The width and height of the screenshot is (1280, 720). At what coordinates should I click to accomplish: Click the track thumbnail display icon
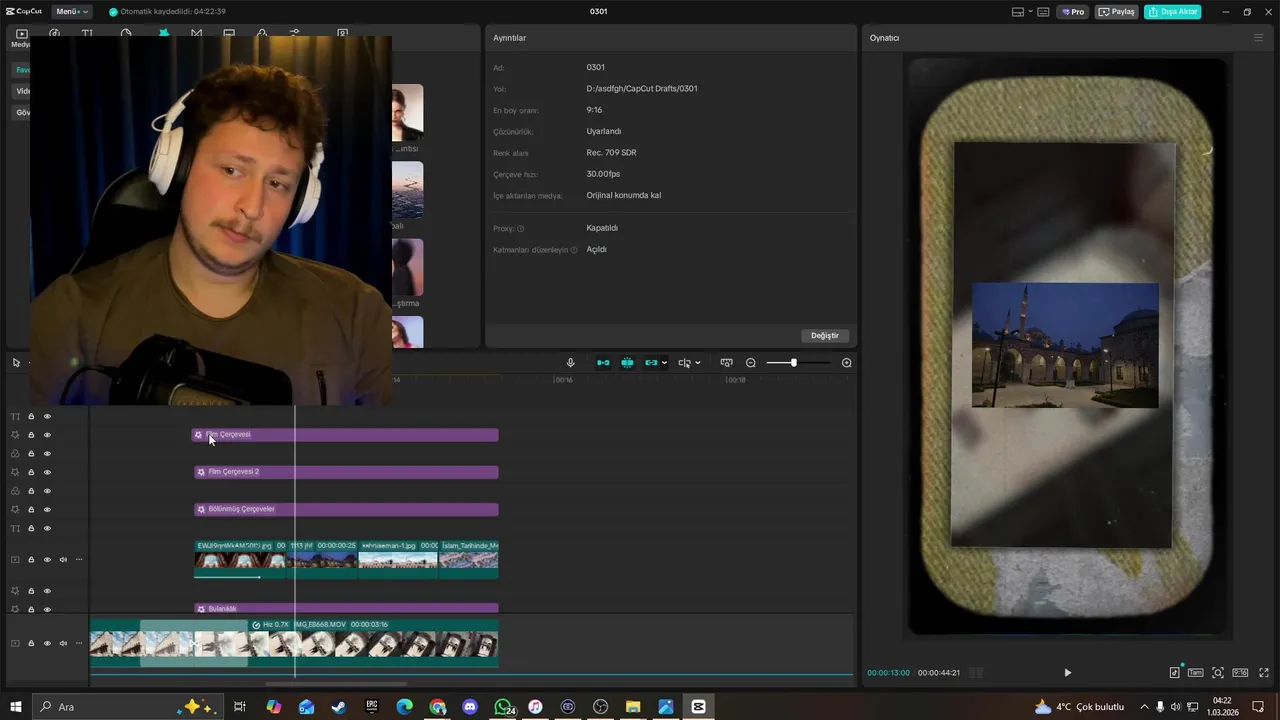coord(727,363)
